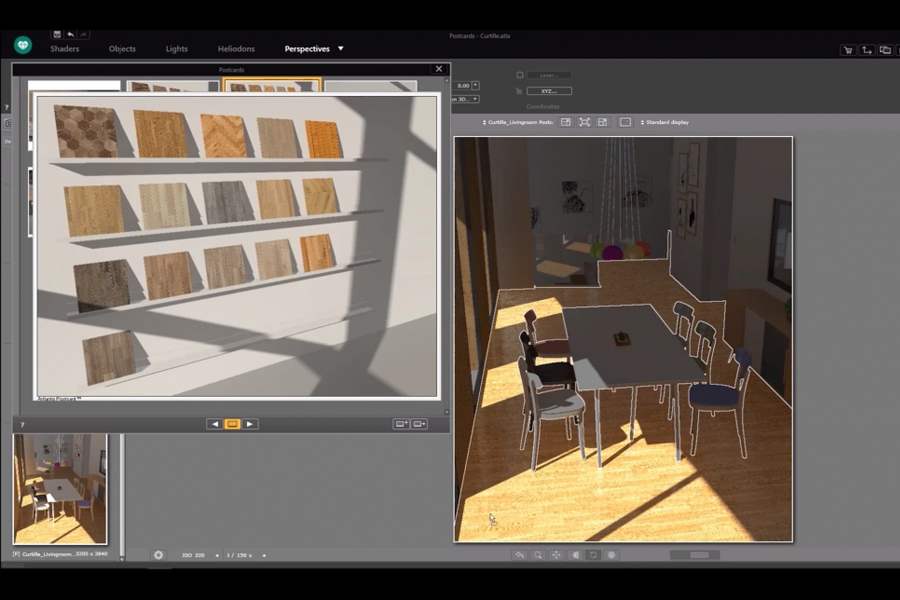Select the Heliodons tab
This screenshot has height=600, width=900.
(236, 49)
